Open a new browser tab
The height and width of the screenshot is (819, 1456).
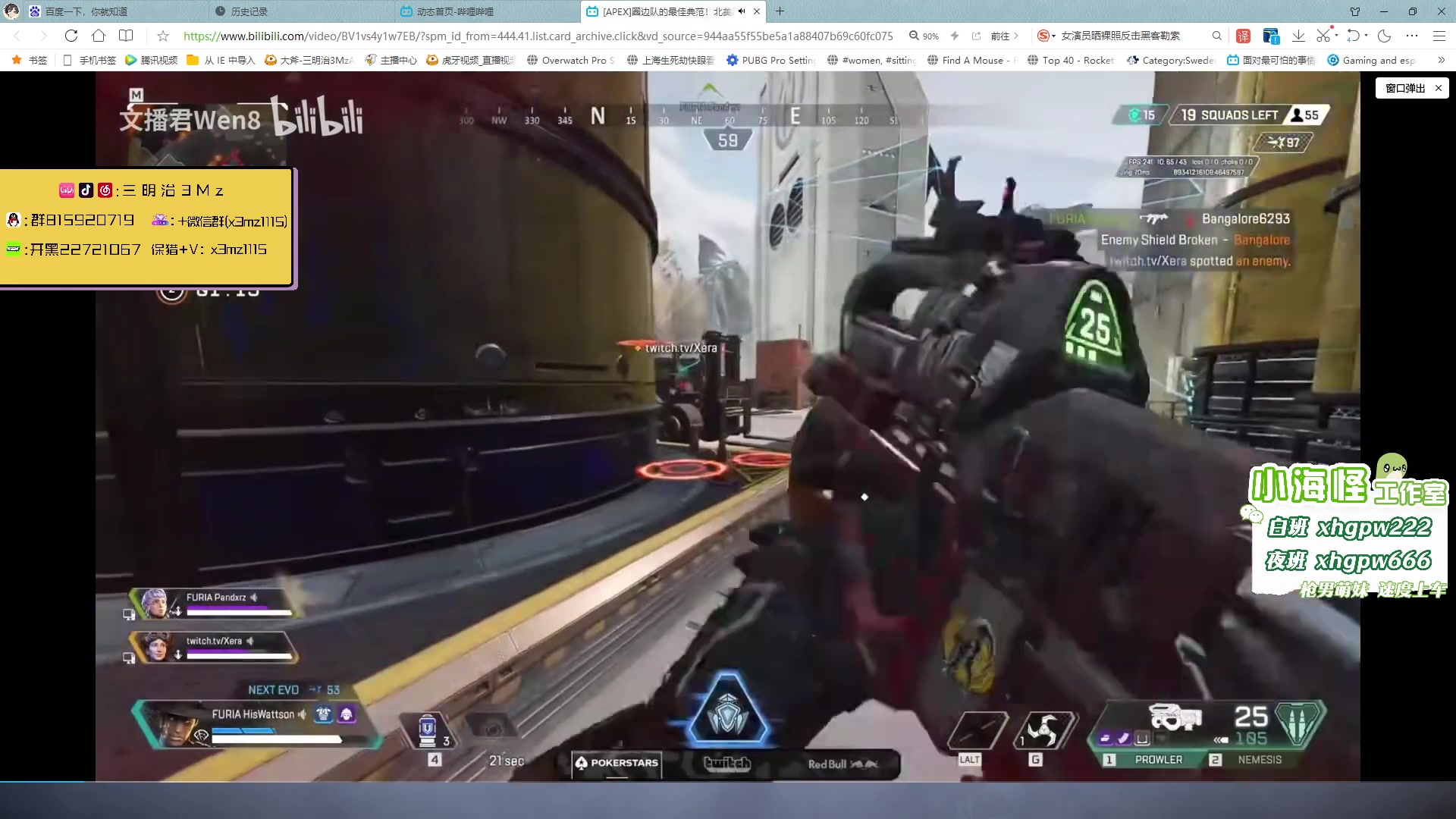(x=780, y=11)
